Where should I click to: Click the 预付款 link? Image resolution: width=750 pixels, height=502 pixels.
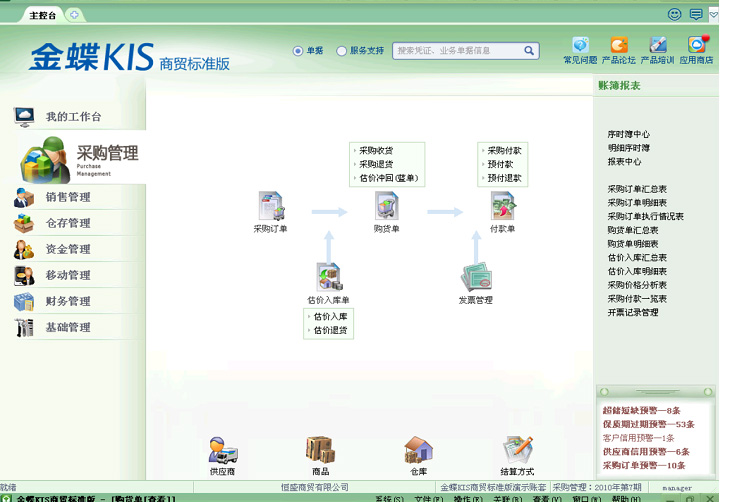tap(500, 164)
